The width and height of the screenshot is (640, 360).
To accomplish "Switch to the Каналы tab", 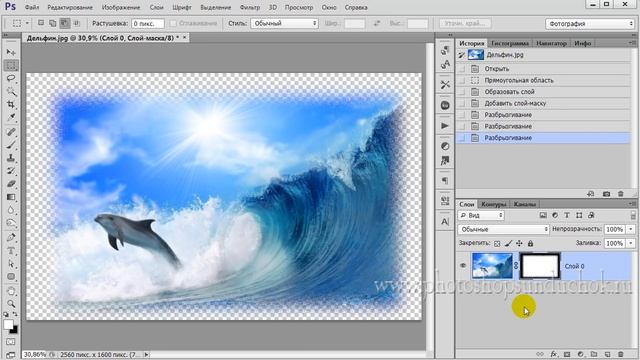I will [x=524, y=204].
